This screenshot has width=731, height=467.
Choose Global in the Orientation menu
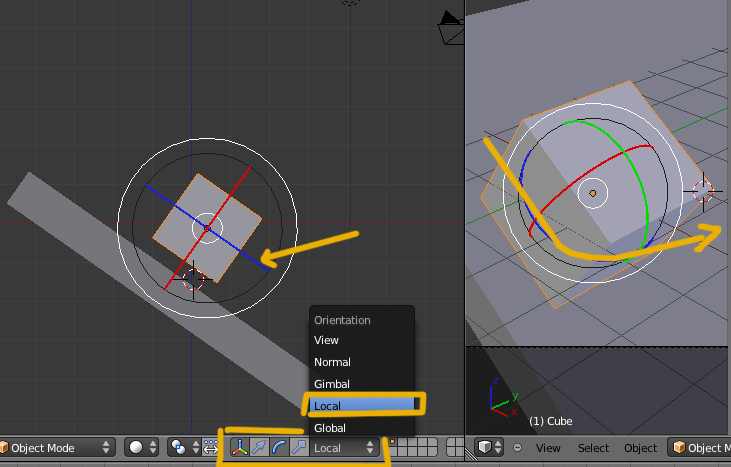tap(362, 428)
